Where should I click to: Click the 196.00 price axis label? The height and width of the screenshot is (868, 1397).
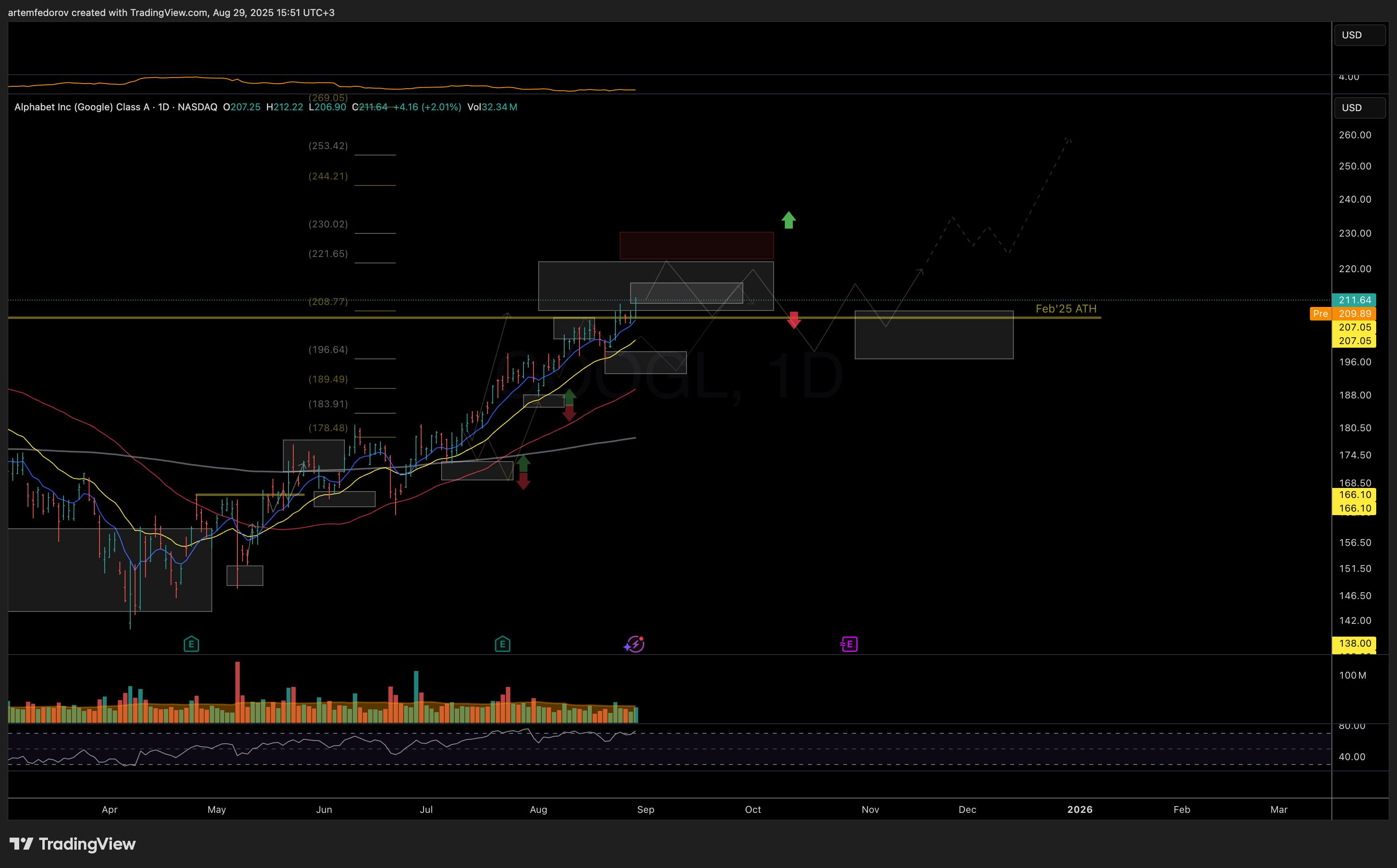click(1355, 362)
